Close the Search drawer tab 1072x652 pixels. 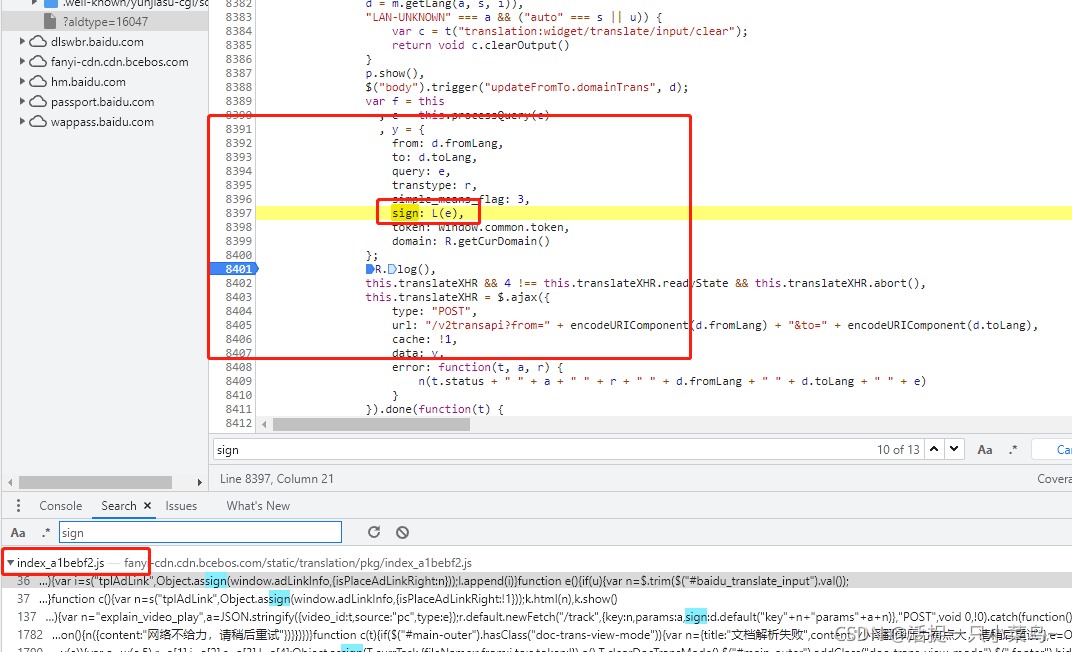[147, 506]
